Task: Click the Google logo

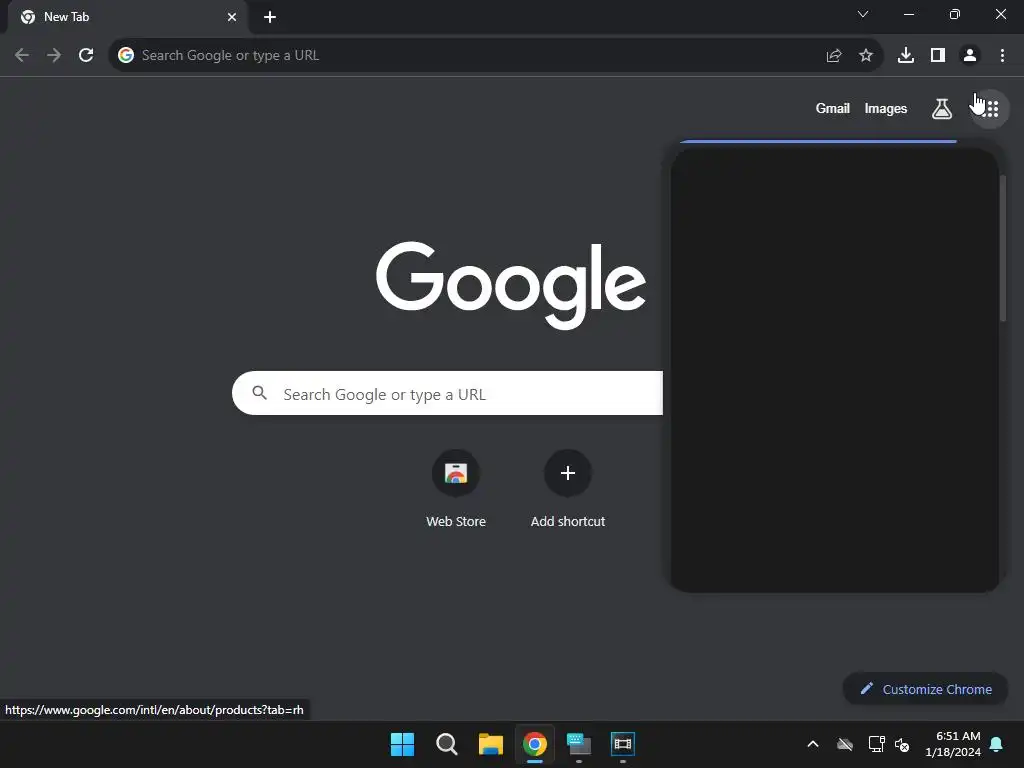Action: click(511, 285)
